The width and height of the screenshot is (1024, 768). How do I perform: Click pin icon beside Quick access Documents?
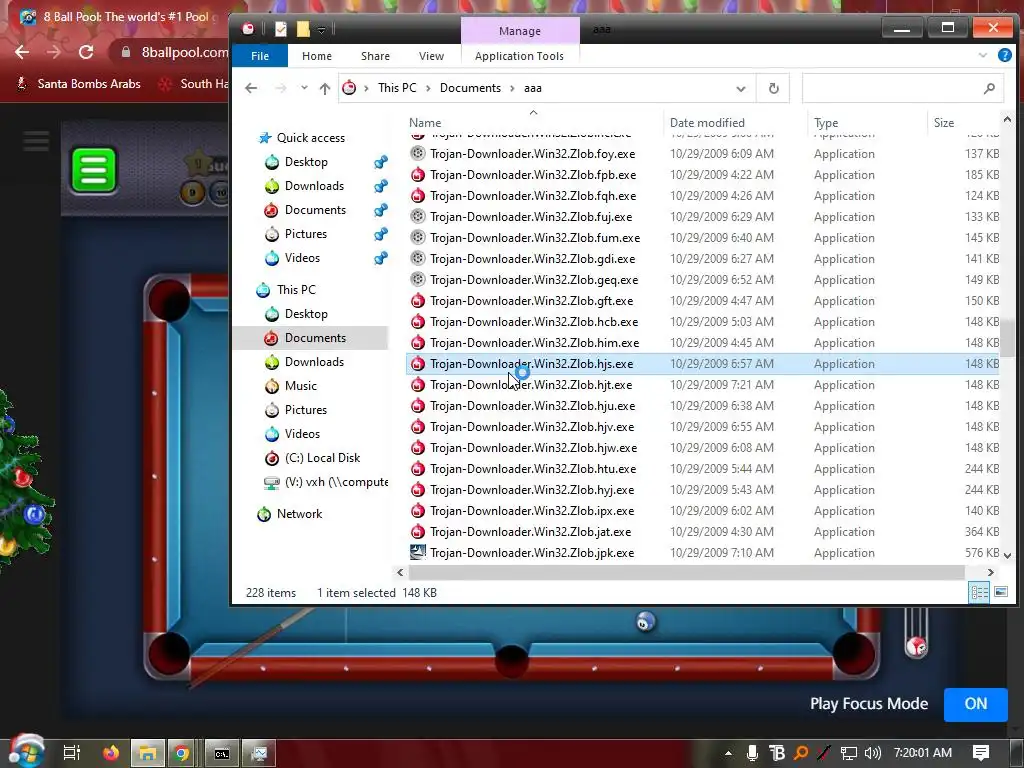pyautogui.click(x=381, y=210)
